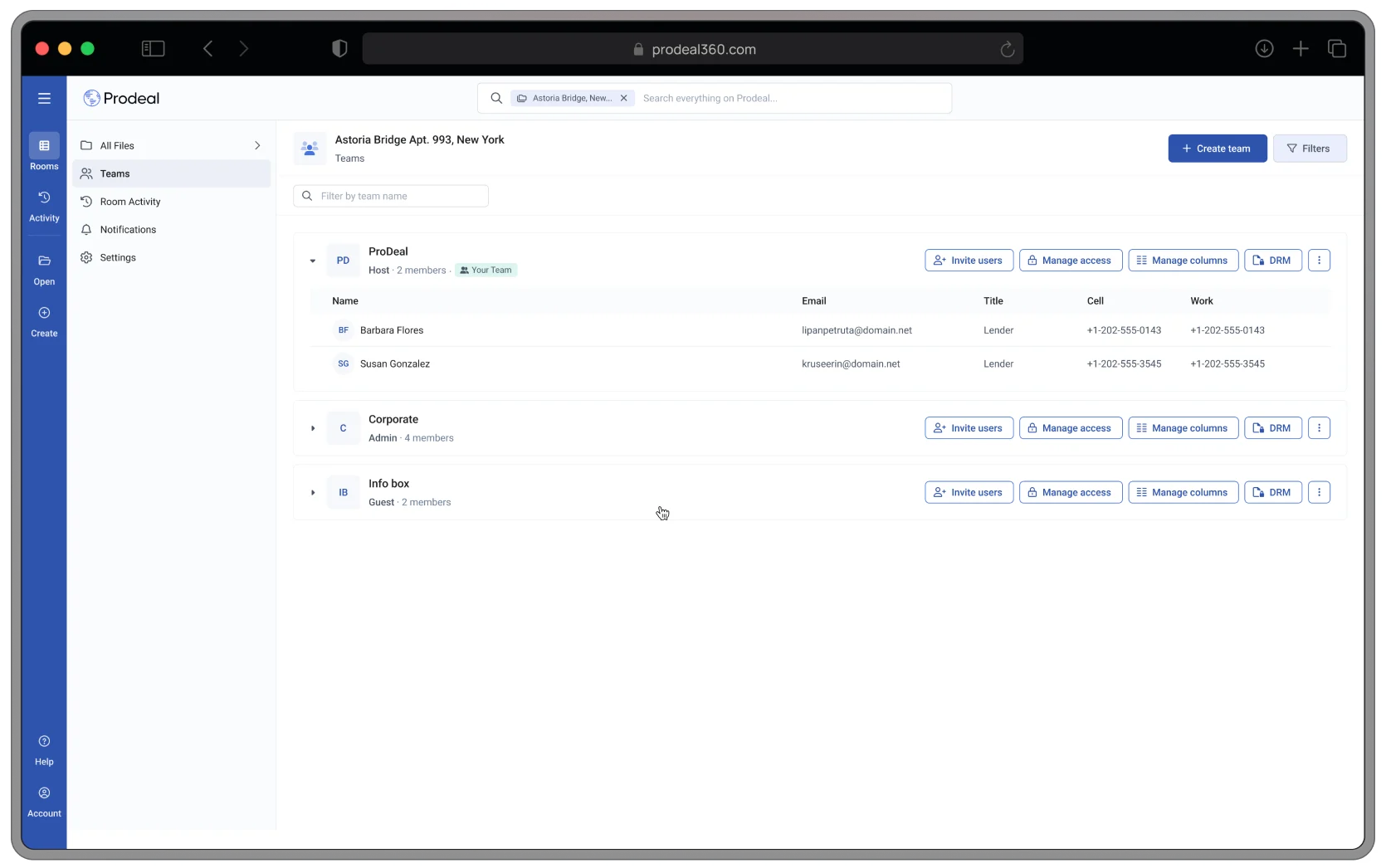Click Invite users for Corporate team

[x=969, y=428]
